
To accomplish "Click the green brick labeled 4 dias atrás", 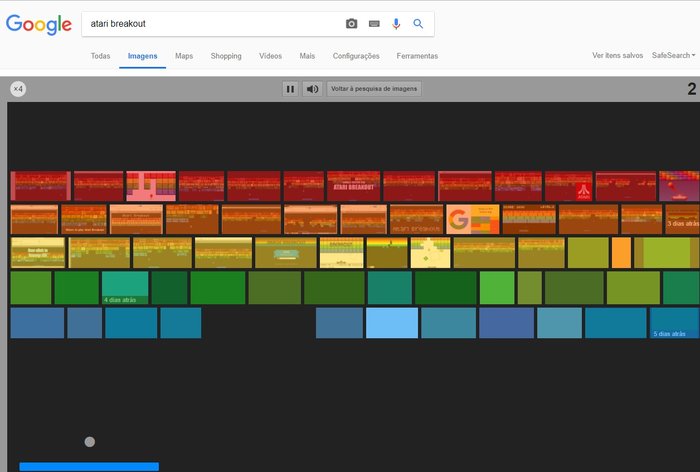I will pos(125,288).
